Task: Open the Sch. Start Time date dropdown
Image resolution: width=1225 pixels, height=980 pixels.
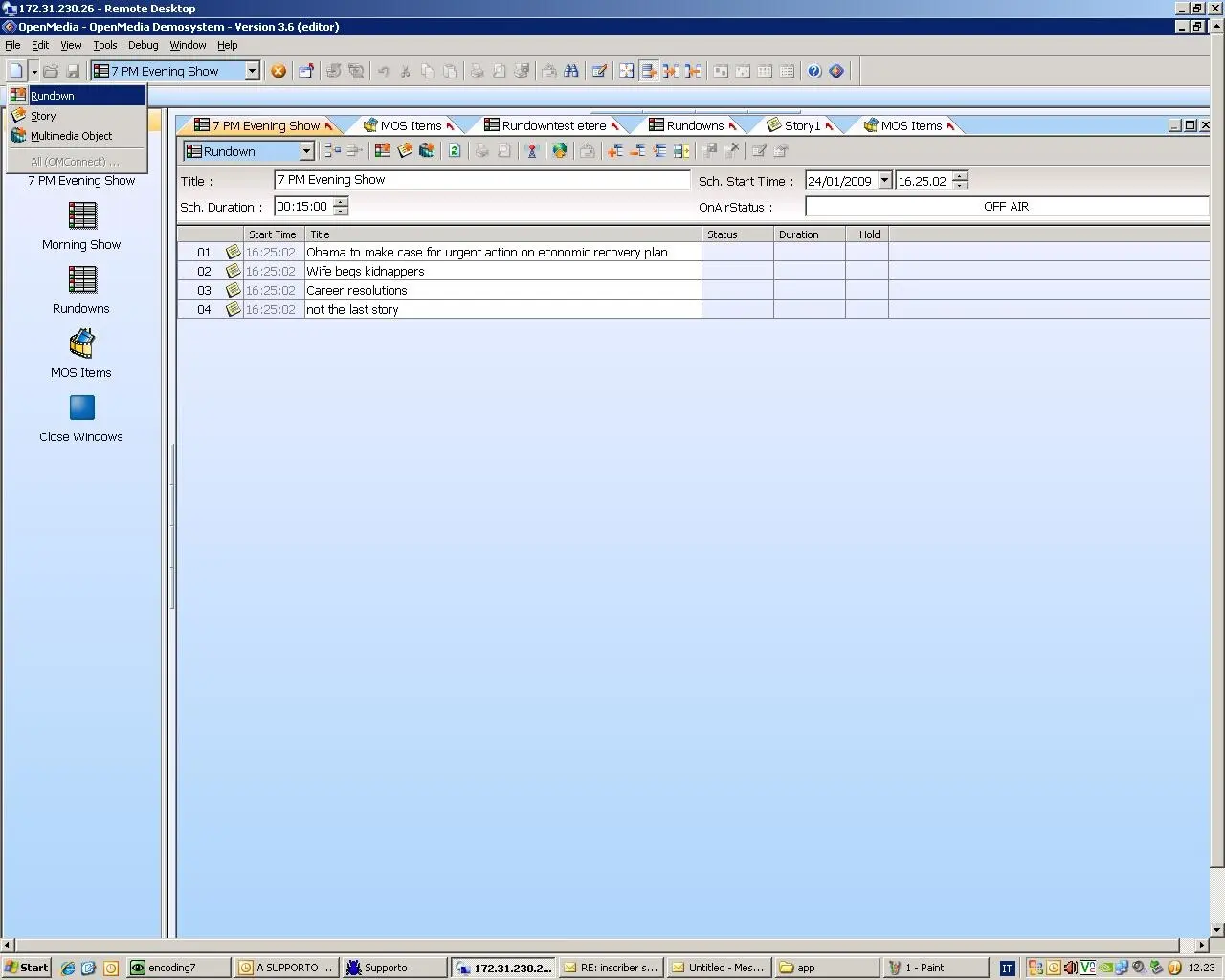Action: pyautogui.click(x=884, y=180)
